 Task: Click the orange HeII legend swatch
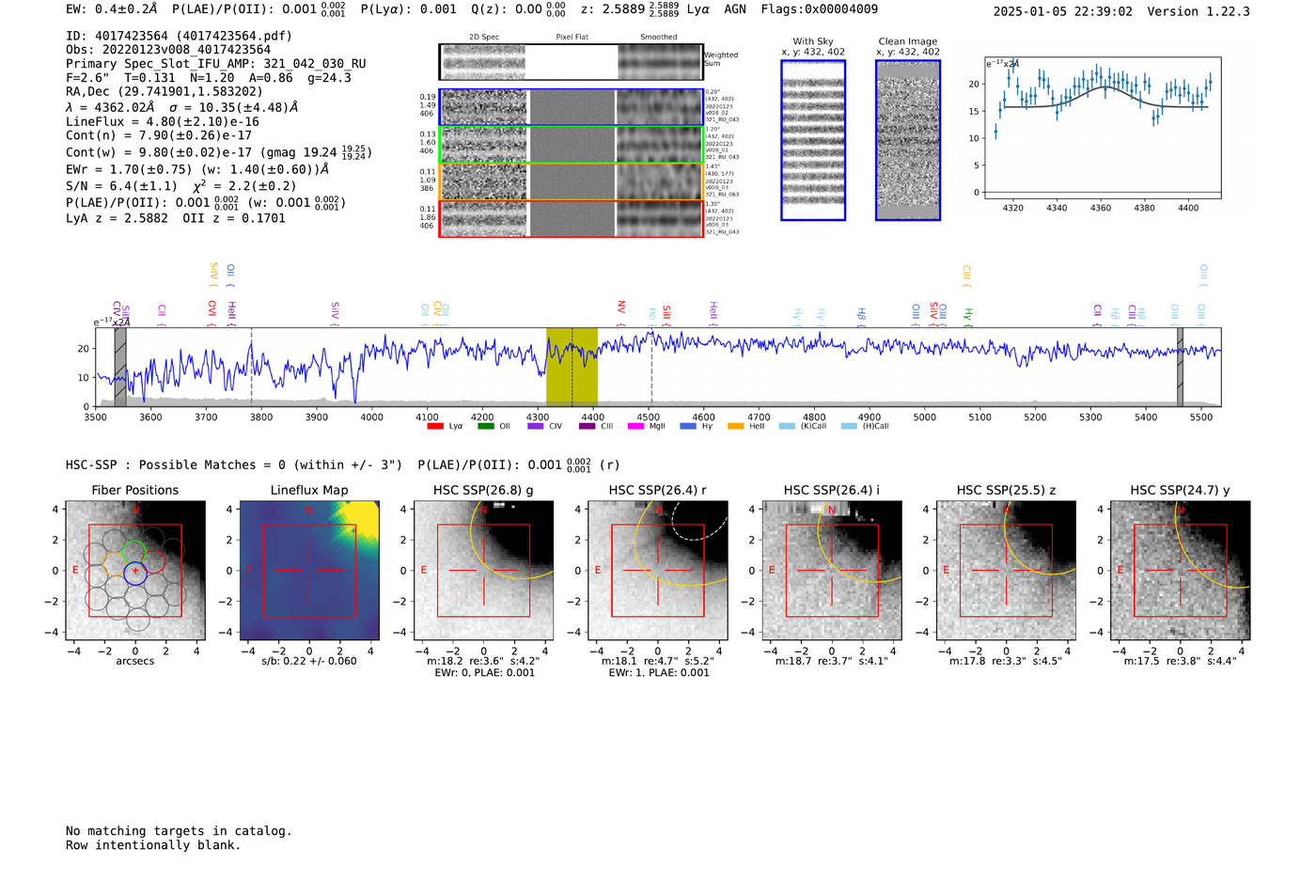point(735,426)
